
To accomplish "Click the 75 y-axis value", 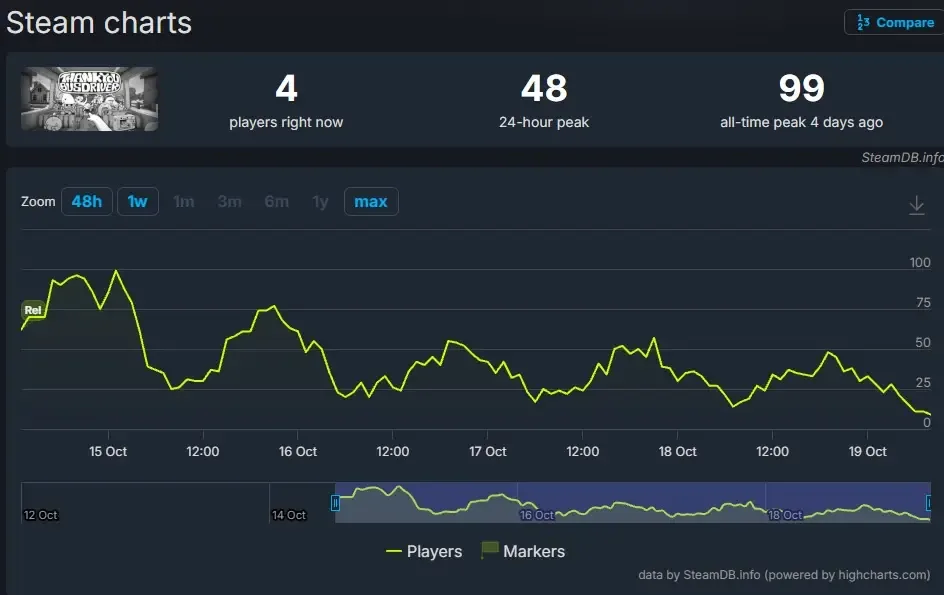I will pos(923,302).
